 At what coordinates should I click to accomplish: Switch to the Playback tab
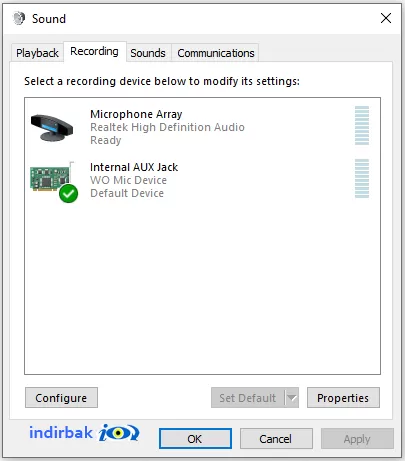pyautogui.click(x=37, y=53)
